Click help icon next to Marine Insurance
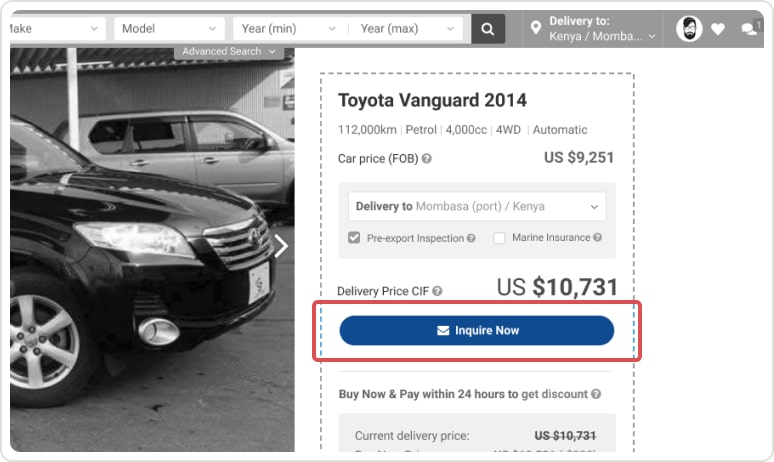774x462 pixels. [x=598, y=238]
